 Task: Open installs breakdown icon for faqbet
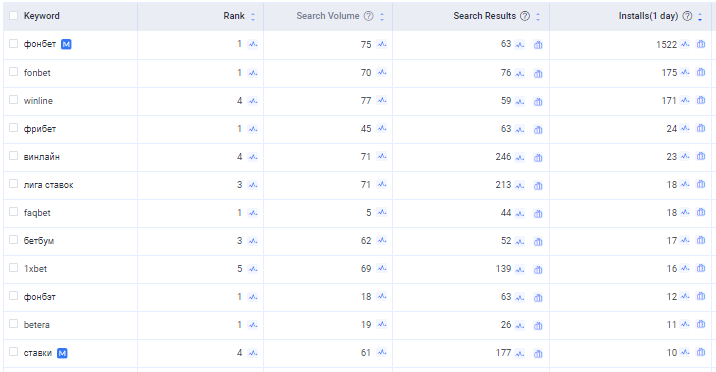coord(701,213)
